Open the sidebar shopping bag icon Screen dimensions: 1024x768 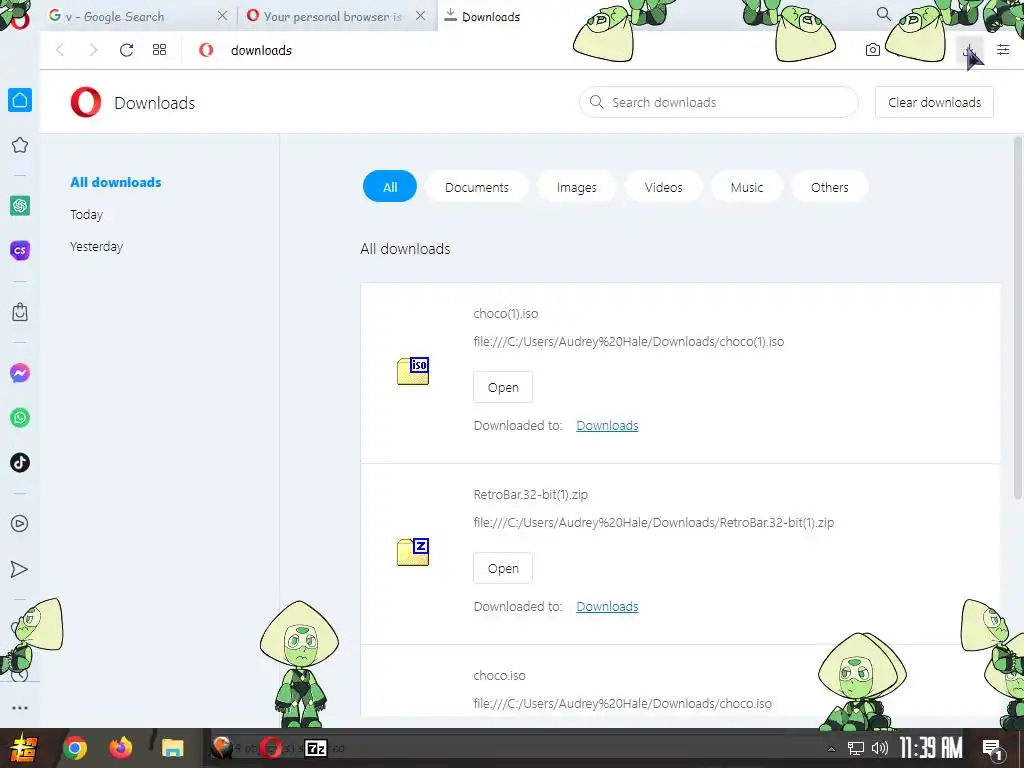tap(20, 312)
